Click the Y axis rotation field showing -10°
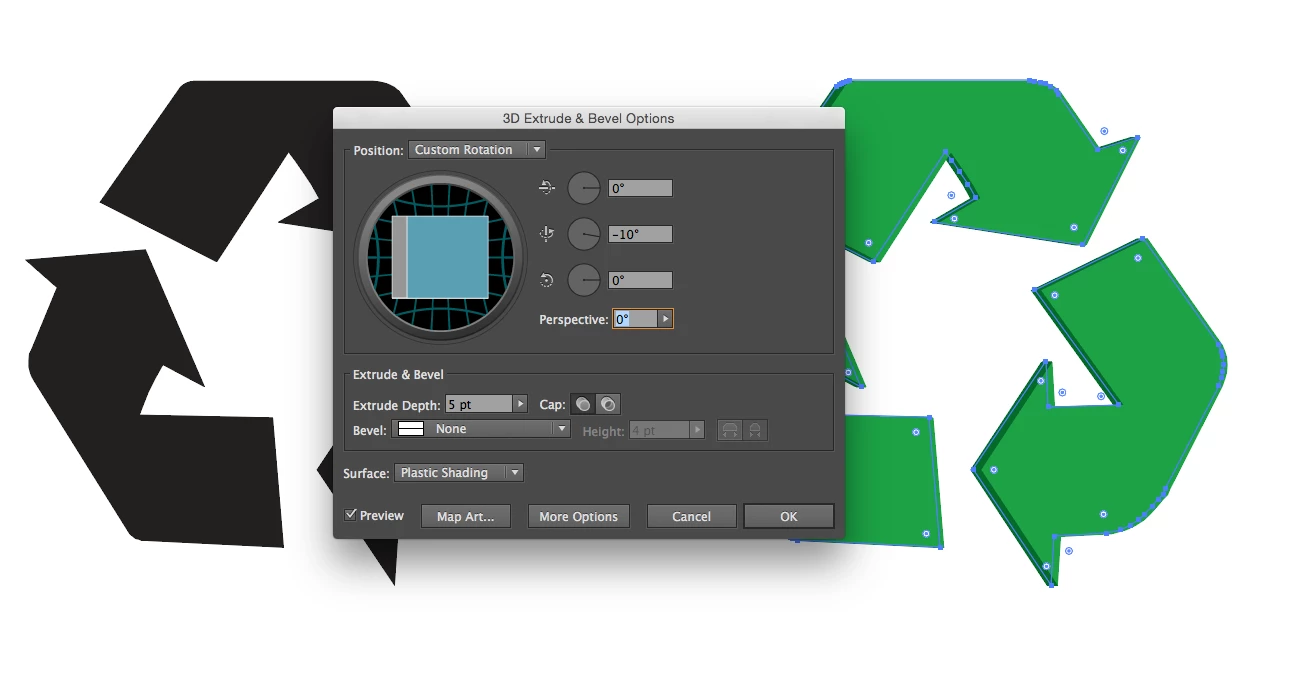1299x692 pixels. pyautogui.click(x=640, y=234)
